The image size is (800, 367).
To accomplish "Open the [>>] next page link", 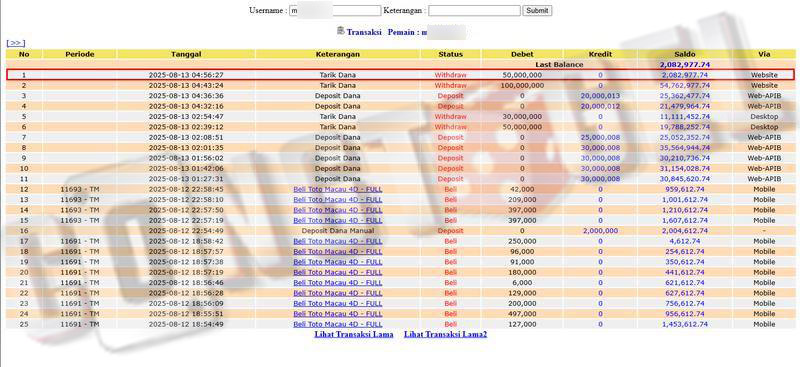I will coord(15,43).
